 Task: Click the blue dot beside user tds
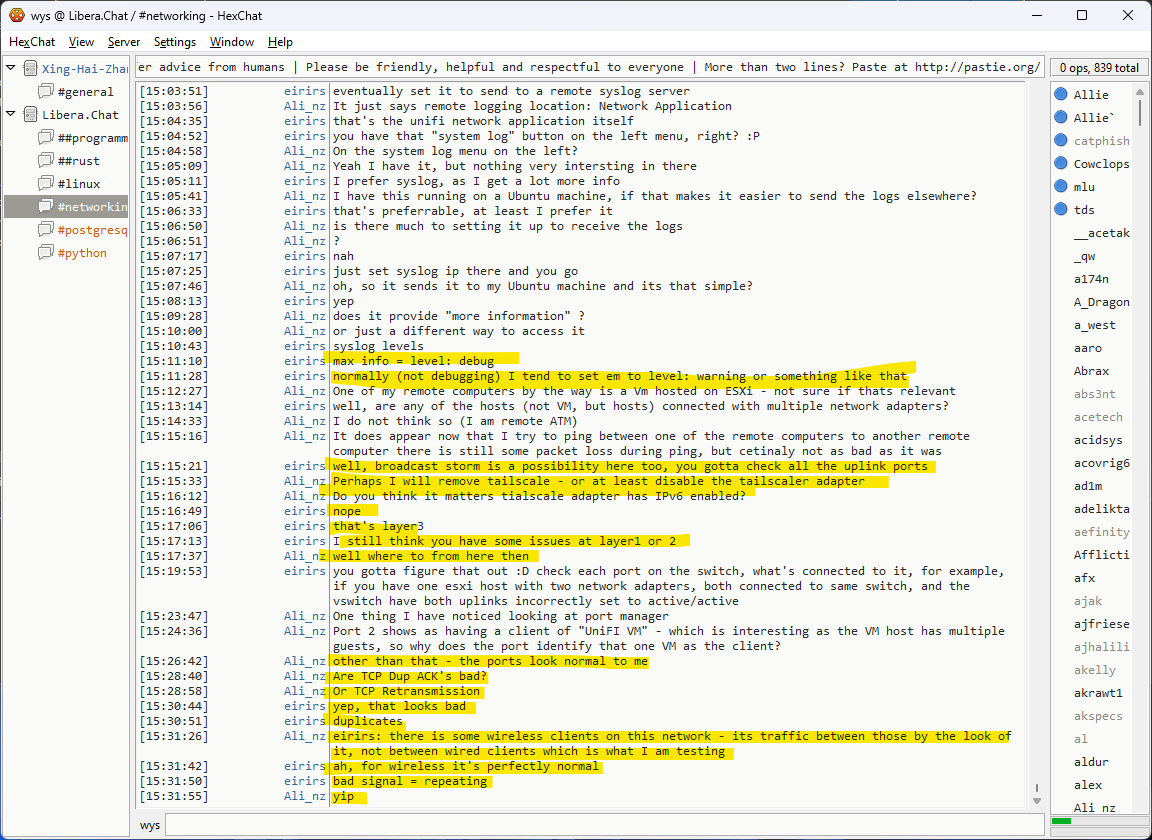pyautogui.click(x=1060, y=210)
